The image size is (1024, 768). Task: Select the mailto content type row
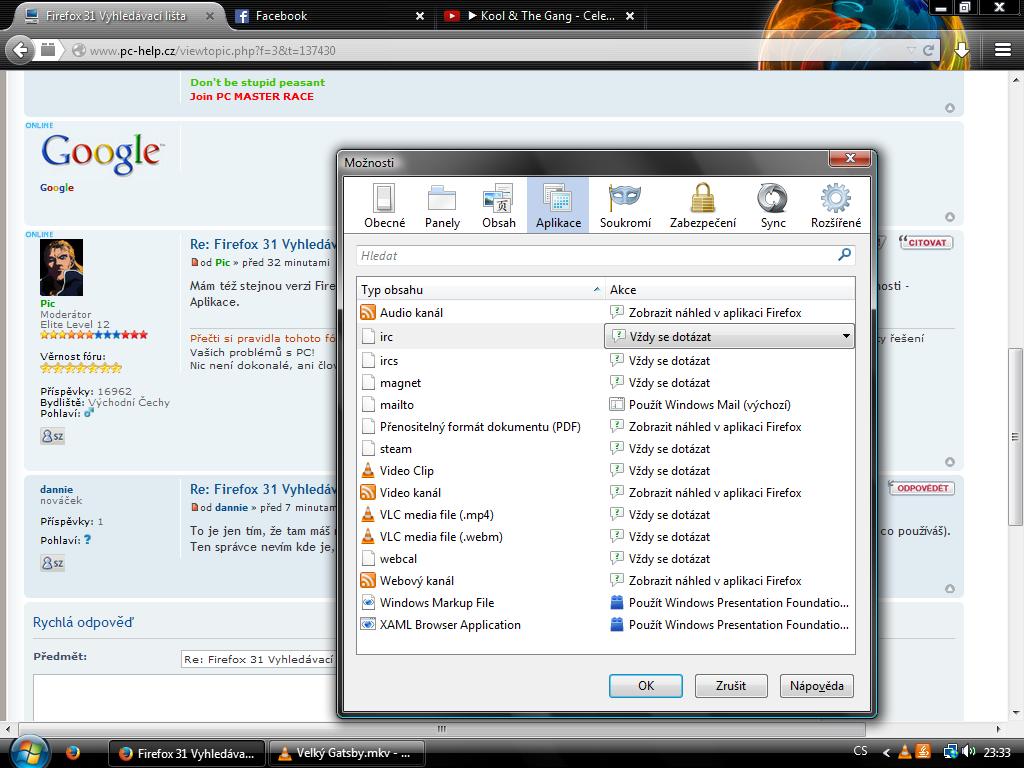point(605,405)
